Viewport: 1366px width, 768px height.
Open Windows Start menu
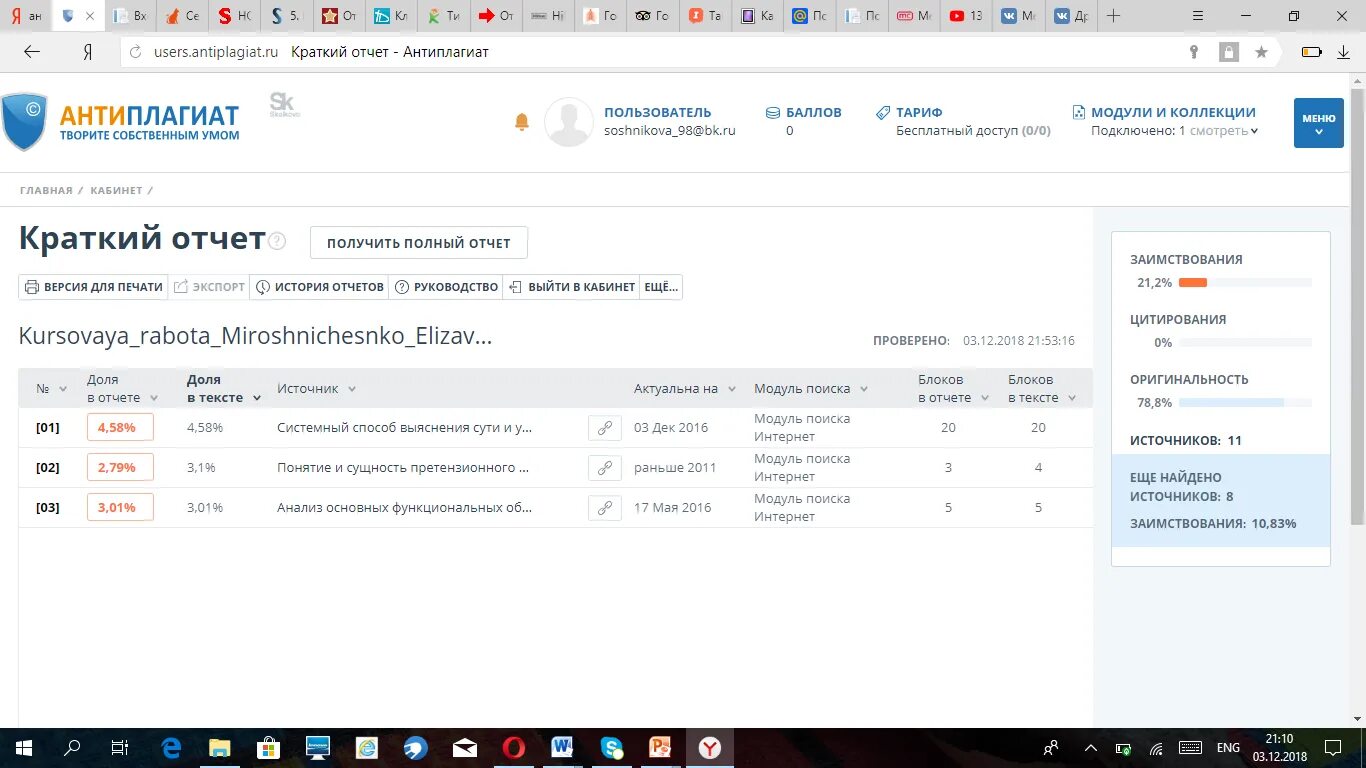[x=23, y=748]
